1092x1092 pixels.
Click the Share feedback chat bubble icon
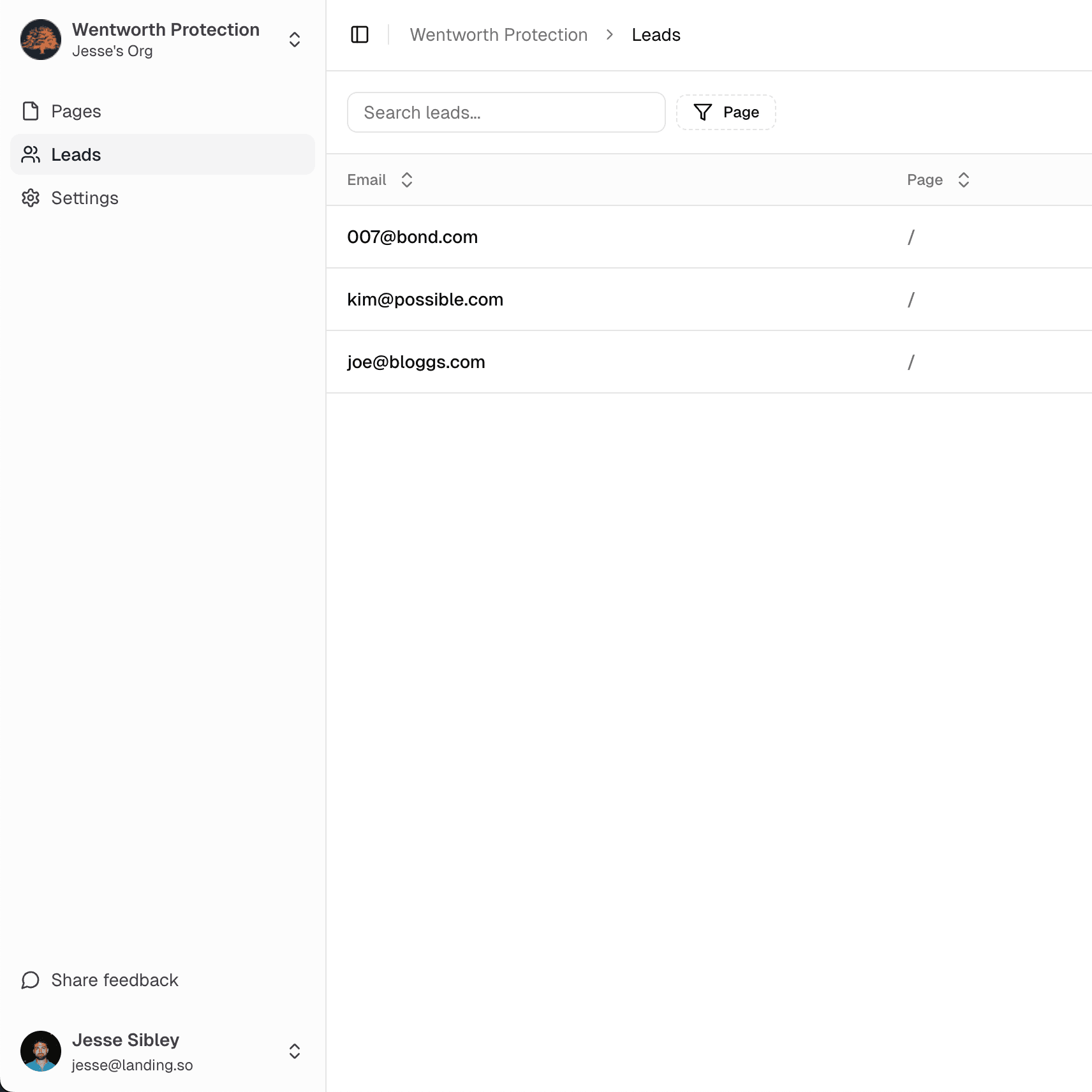[x=31, y=980]
